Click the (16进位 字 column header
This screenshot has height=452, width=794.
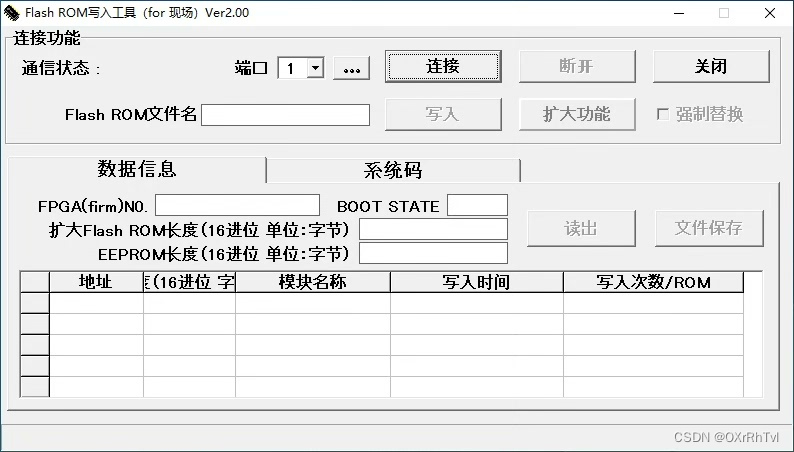[189, 282]
